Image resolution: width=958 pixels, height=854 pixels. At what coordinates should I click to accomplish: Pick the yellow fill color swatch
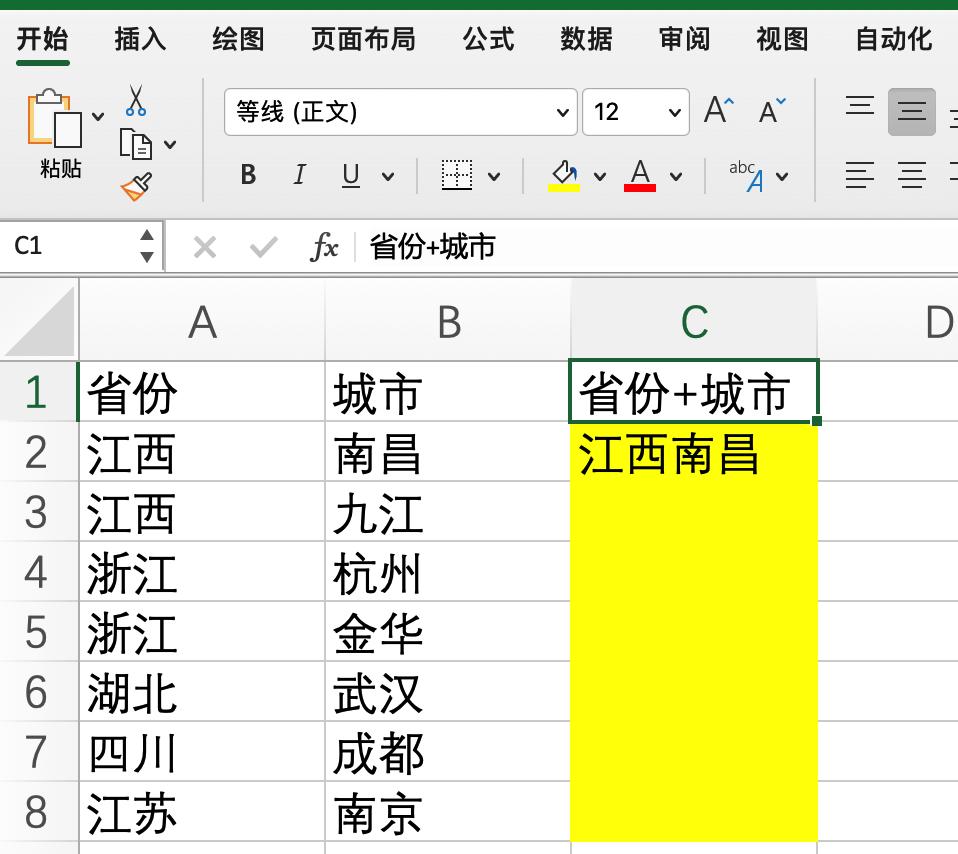562,188
